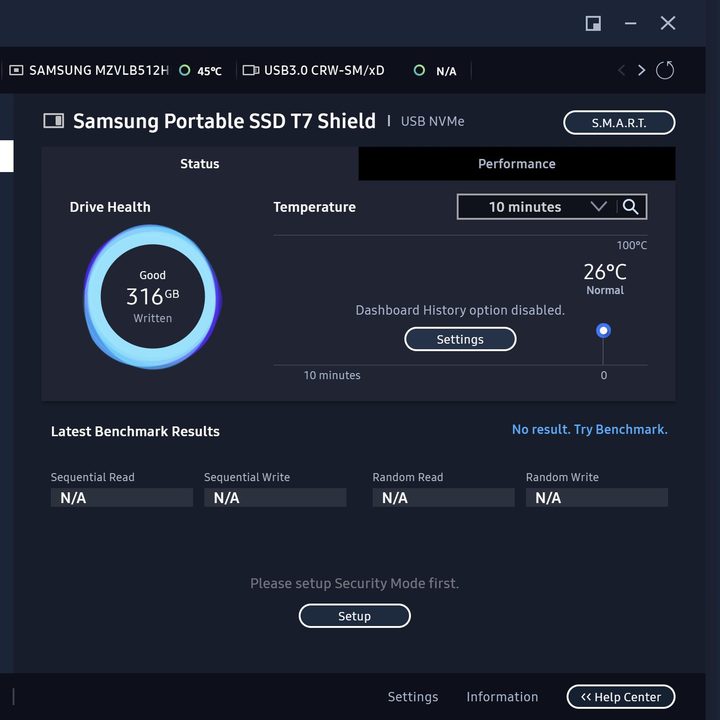Open the S.M.A.R.T. details
The height and width of the screenshot is (720, 720).
619,123
